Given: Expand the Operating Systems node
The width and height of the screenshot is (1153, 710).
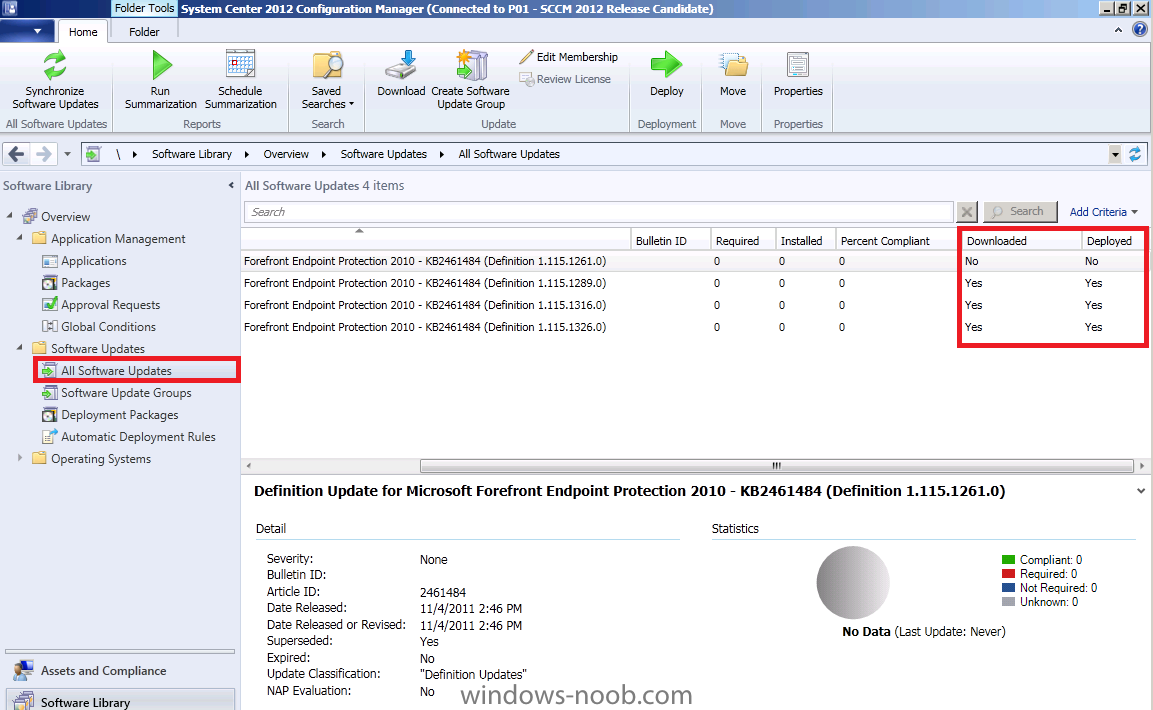Looking at the screenshot, I should pyautogui.click(x=20, y=457).
